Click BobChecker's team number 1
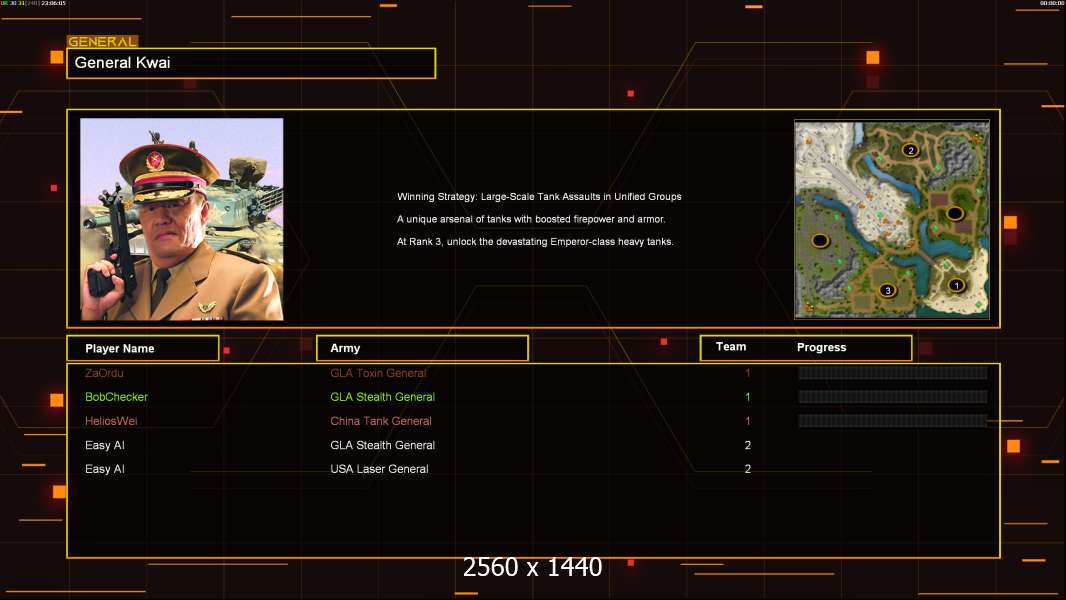This screenshot has width=1066, height=600. (747, 397)
